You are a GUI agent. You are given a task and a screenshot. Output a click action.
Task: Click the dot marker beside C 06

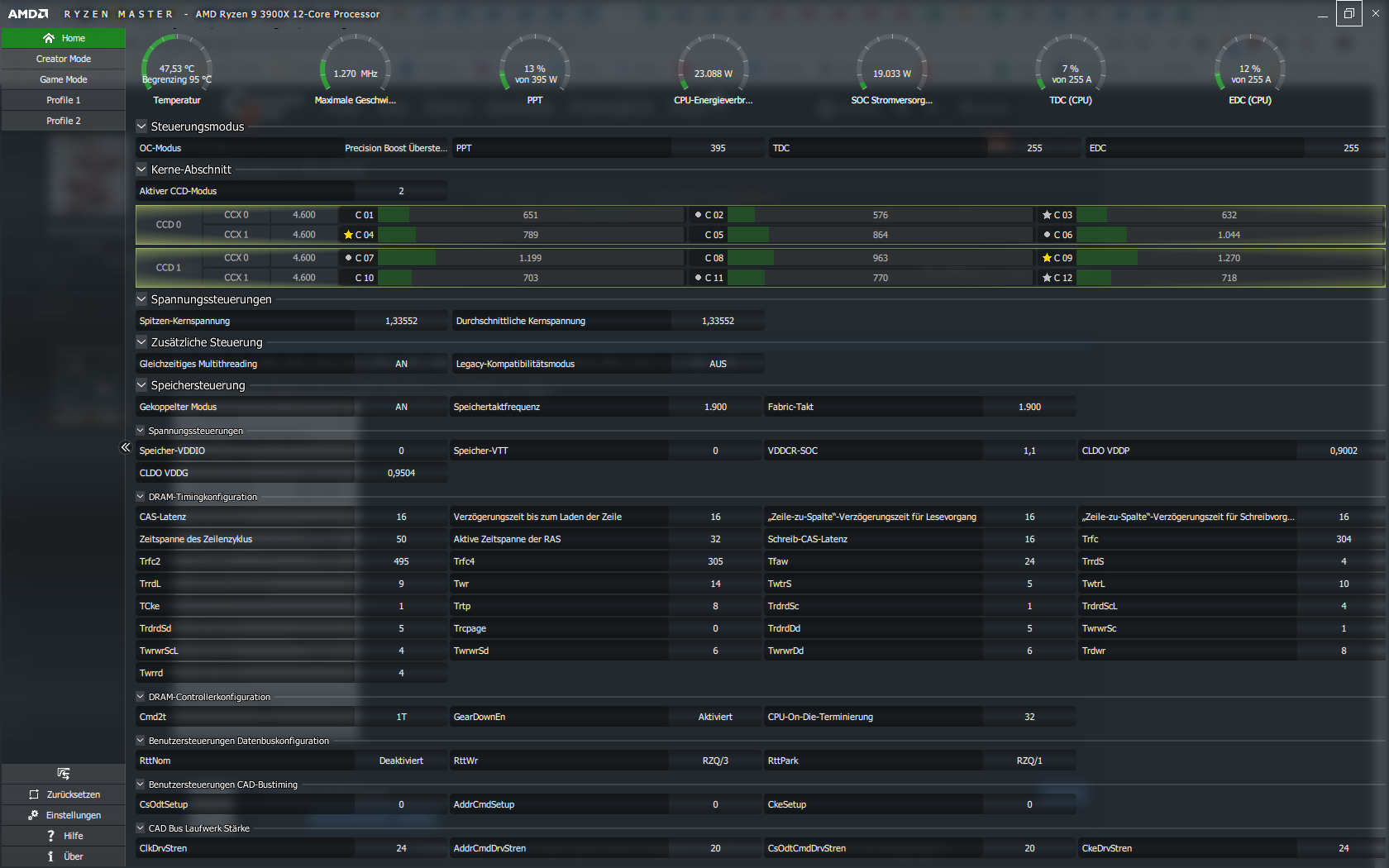point(1047,235)
